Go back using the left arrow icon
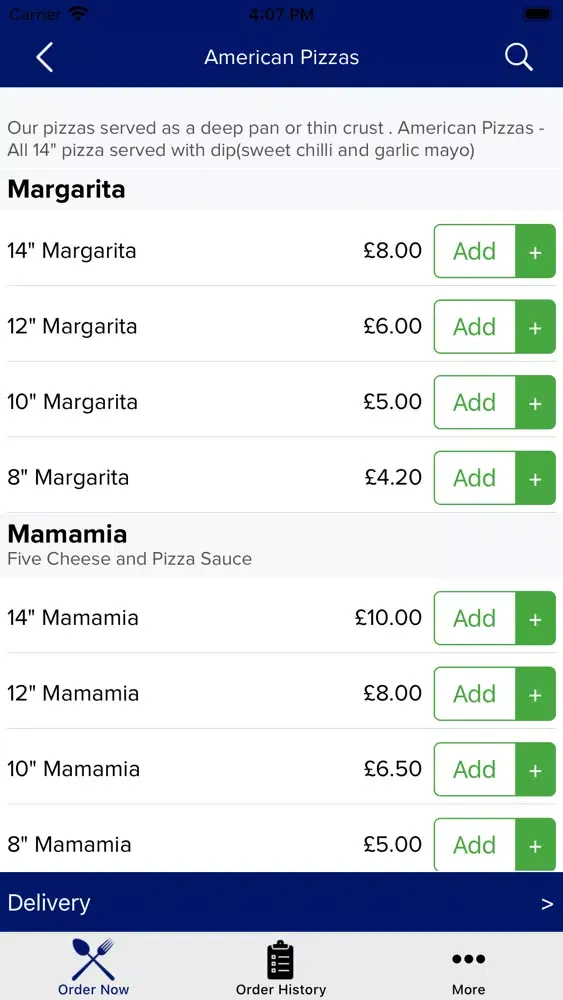This screenshot has height=1000, width=563. click(45, 57)
